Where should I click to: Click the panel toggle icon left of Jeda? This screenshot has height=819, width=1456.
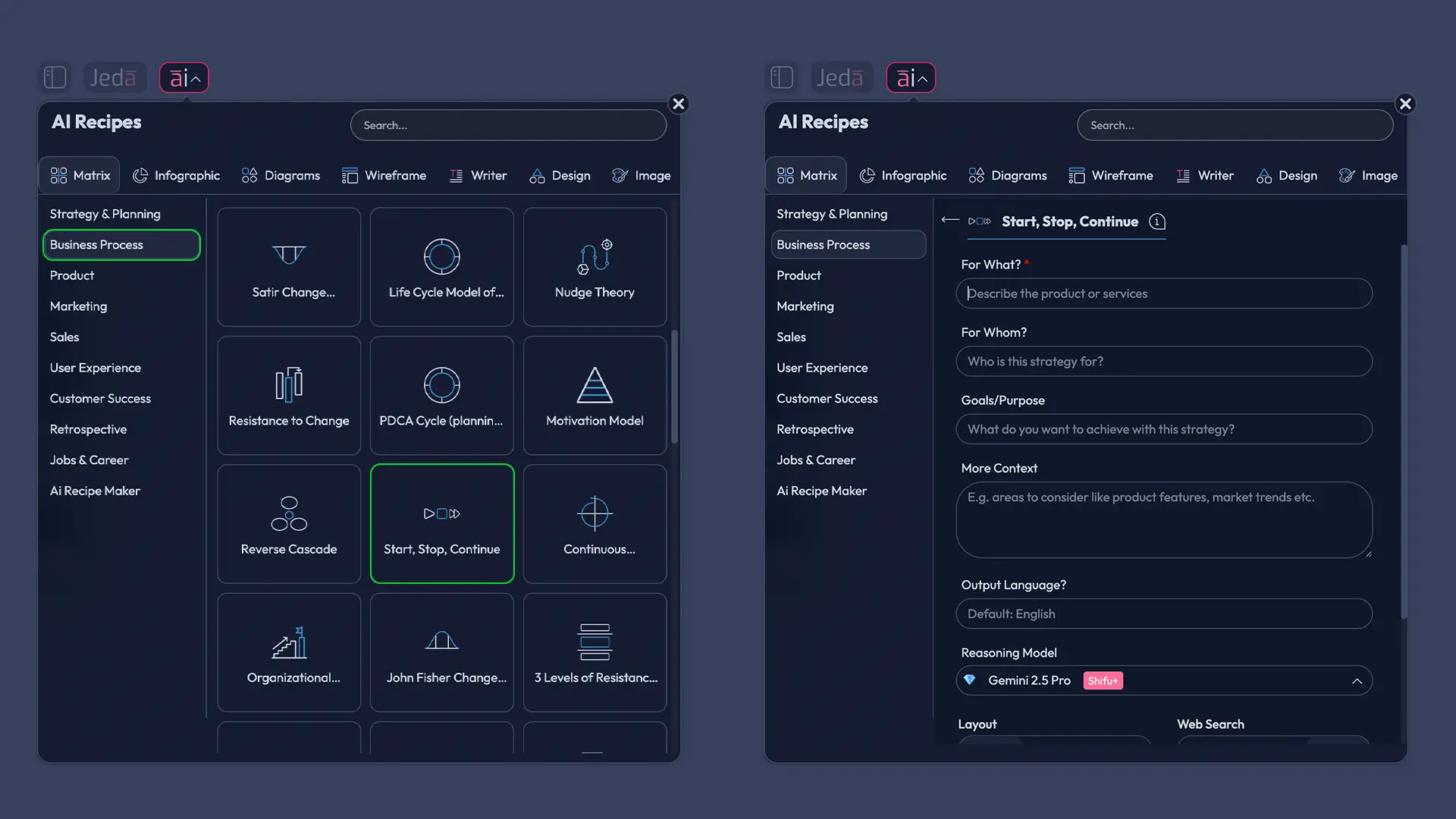[54, 77]
